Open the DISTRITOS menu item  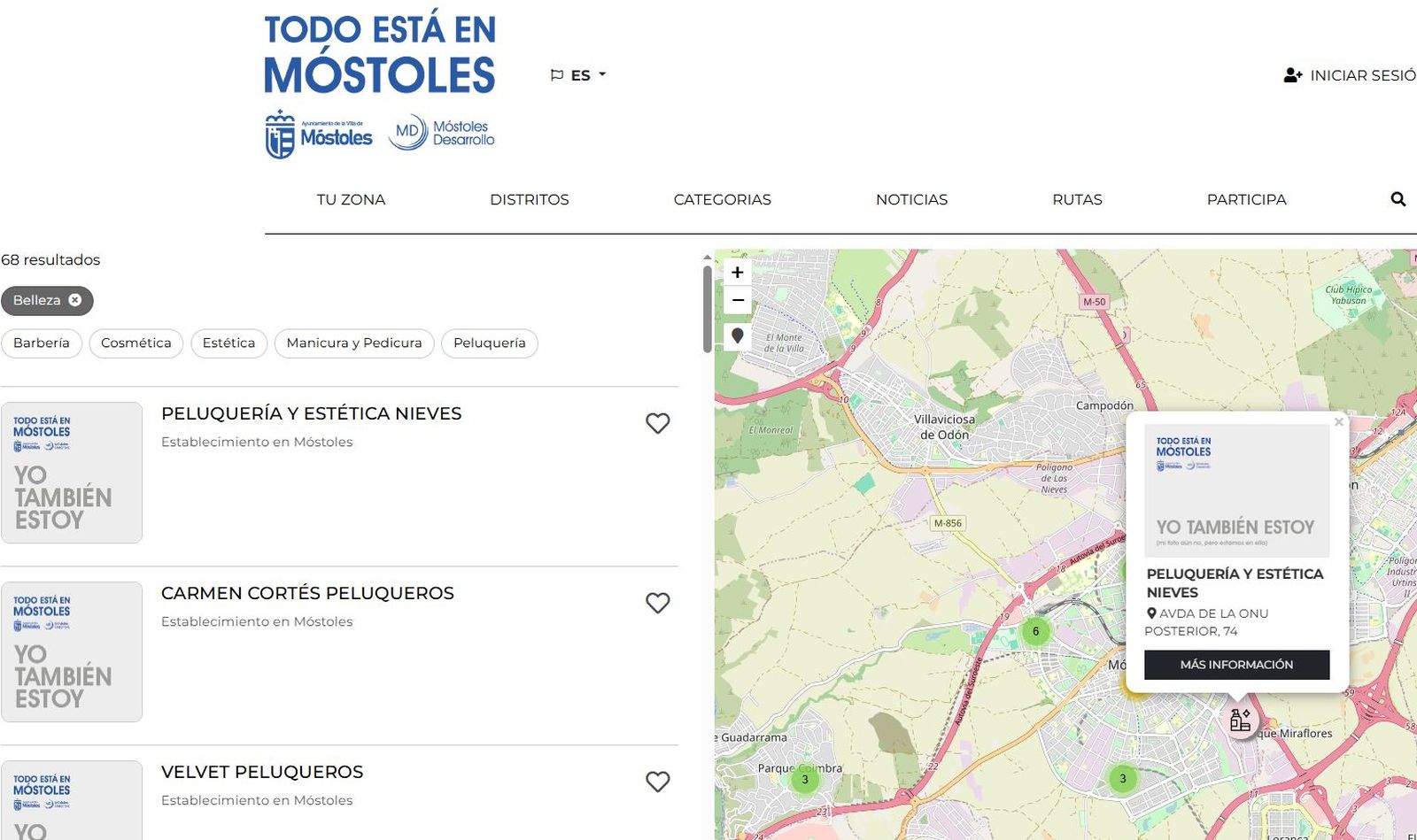pyautogui.click(x=530, y=200)
